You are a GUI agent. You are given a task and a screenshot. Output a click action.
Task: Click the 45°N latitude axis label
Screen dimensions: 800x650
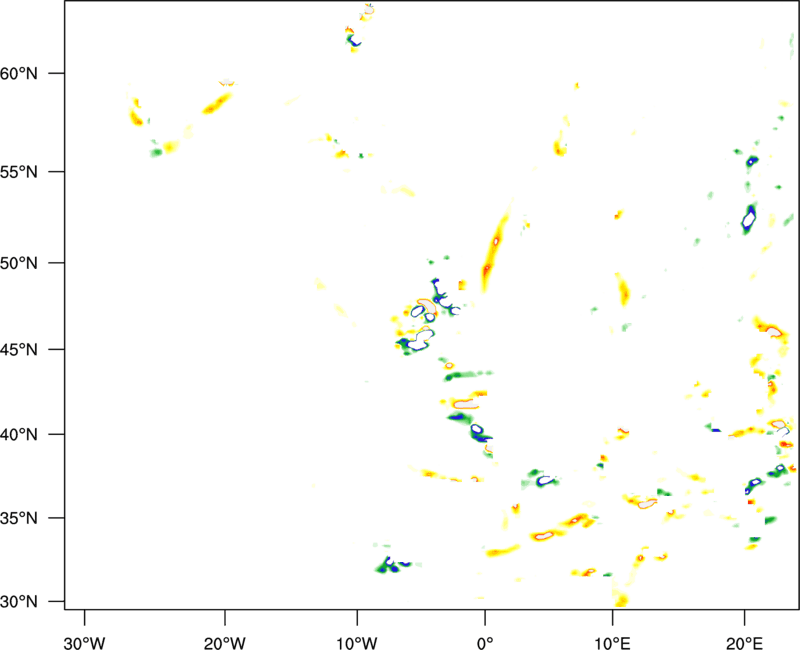(x=19, y=349)
